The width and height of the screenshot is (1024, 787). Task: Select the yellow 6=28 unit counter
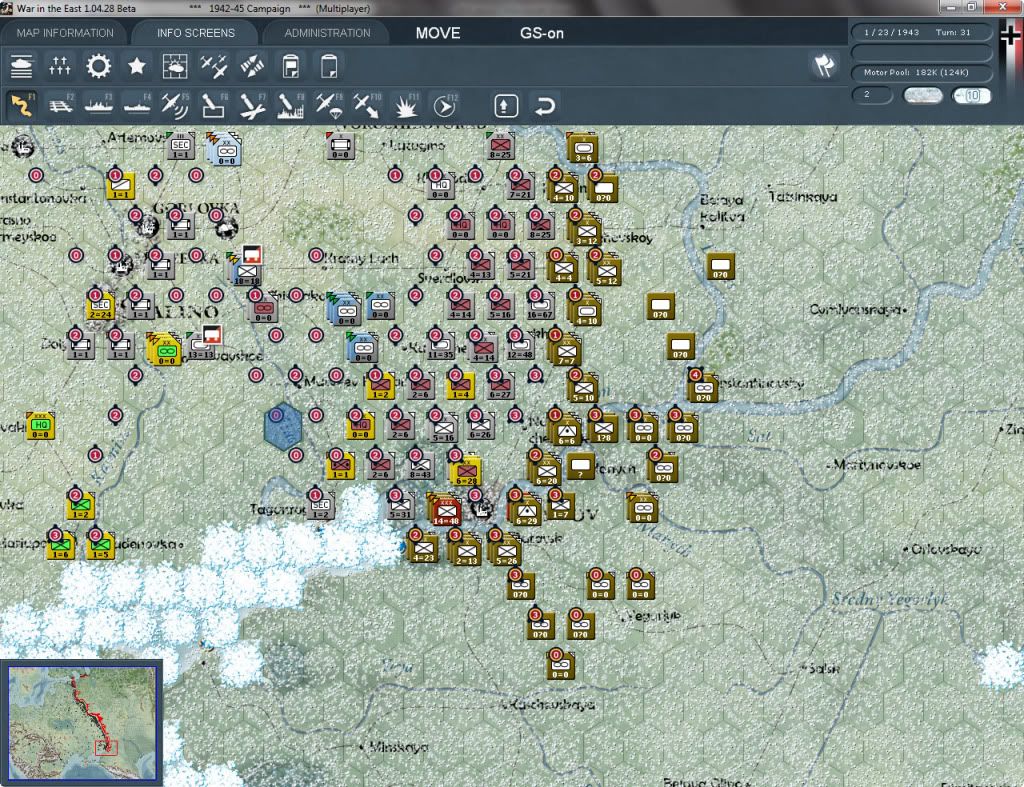click(x=466, y=471)
